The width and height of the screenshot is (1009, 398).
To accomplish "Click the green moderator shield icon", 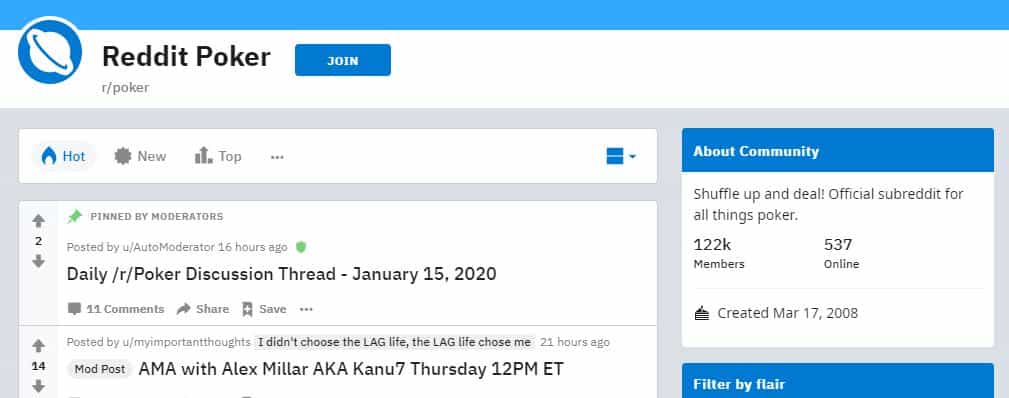I will coord(301,247).
